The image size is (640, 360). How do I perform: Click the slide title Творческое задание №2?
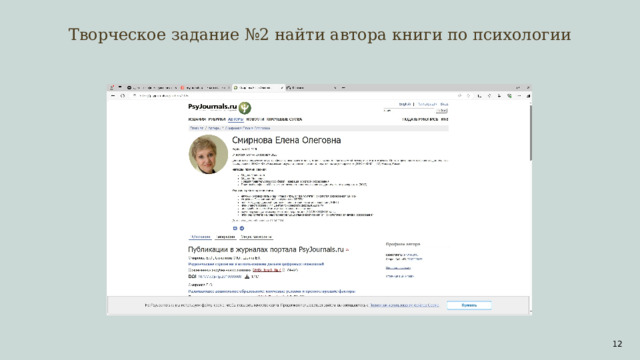pyautogui.click(x=320, y=34)
